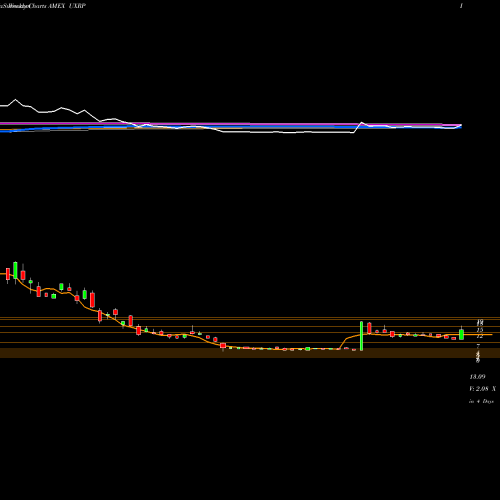
Task: Click the small character at top right corner
Action: point(461,6)
